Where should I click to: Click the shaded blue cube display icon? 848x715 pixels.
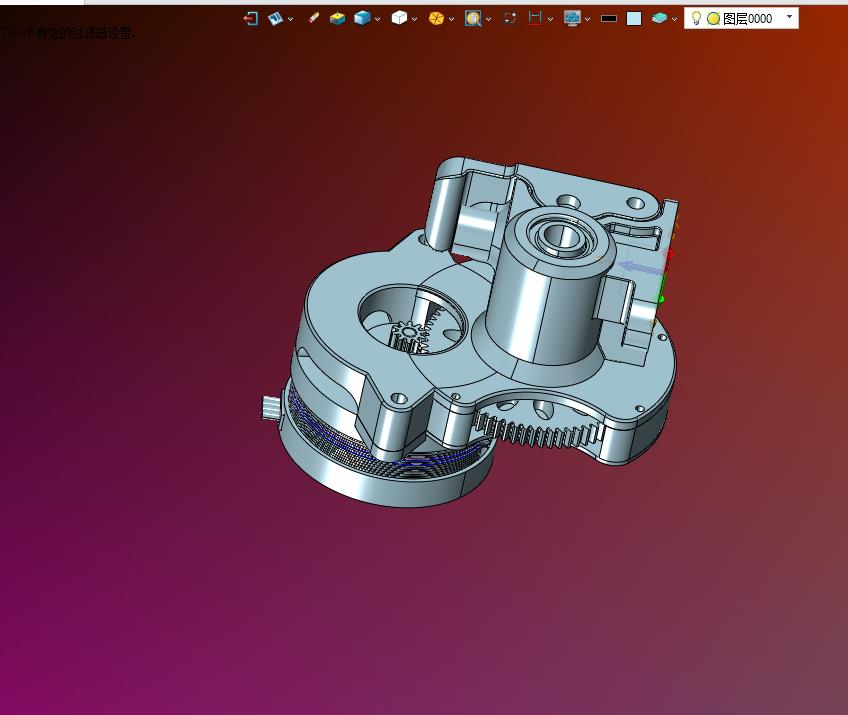(362, 18)
